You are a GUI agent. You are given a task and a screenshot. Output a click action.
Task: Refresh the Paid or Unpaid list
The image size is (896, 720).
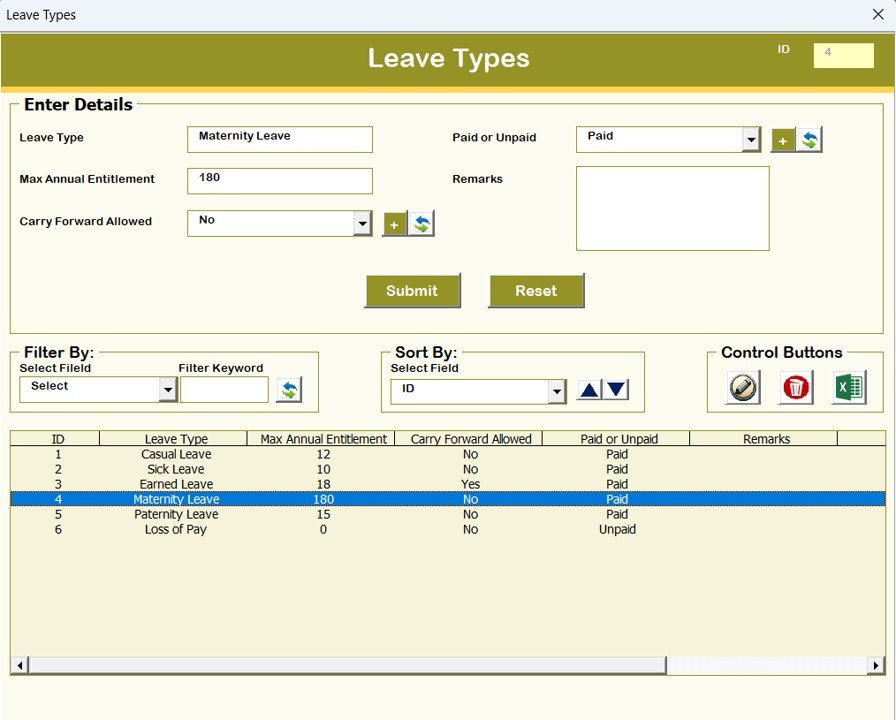click(810, 139)
